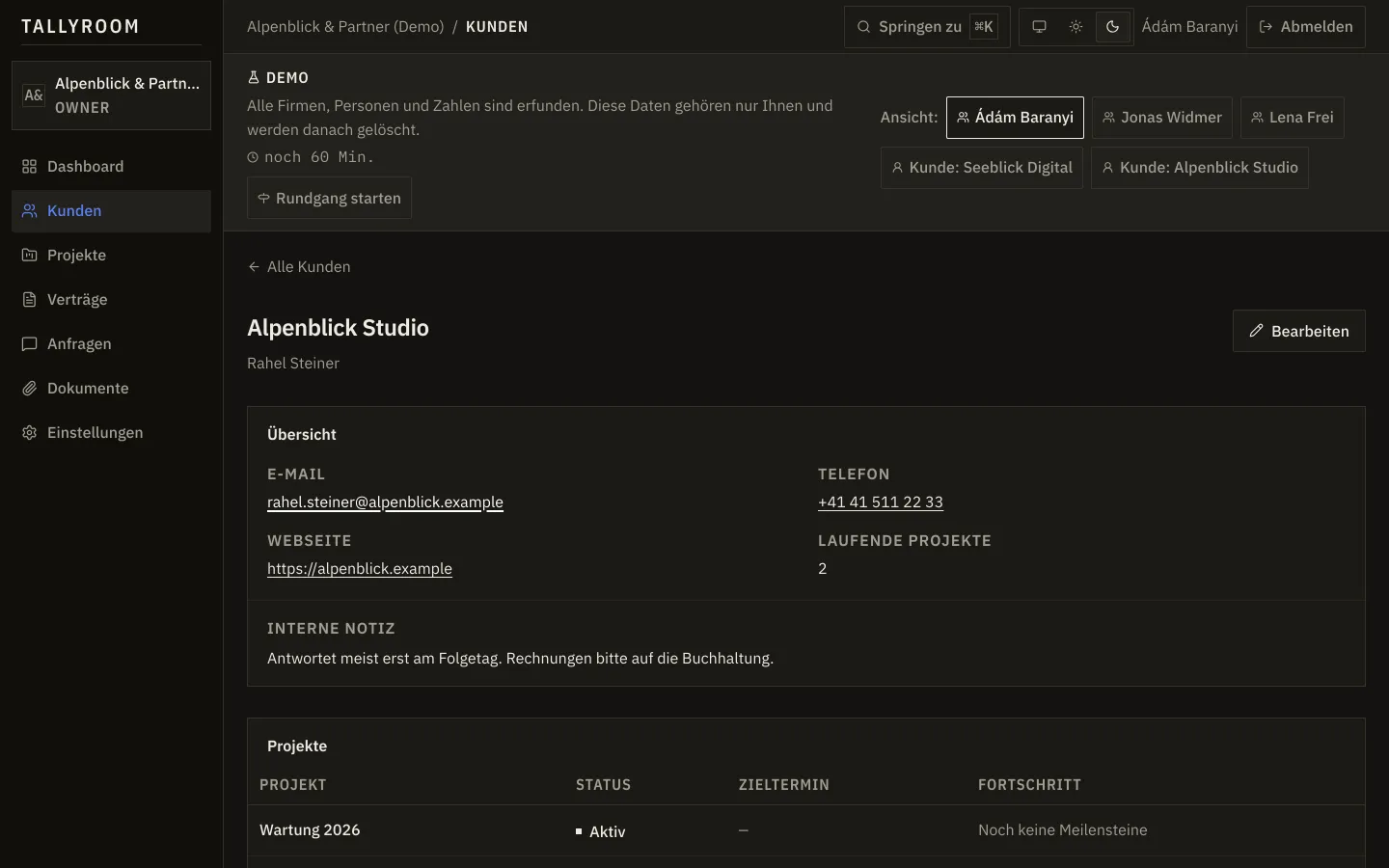Screen dimensions: 1389x868
Task: Open Kunden in the sidebar
Action: [x=111, y=211]
